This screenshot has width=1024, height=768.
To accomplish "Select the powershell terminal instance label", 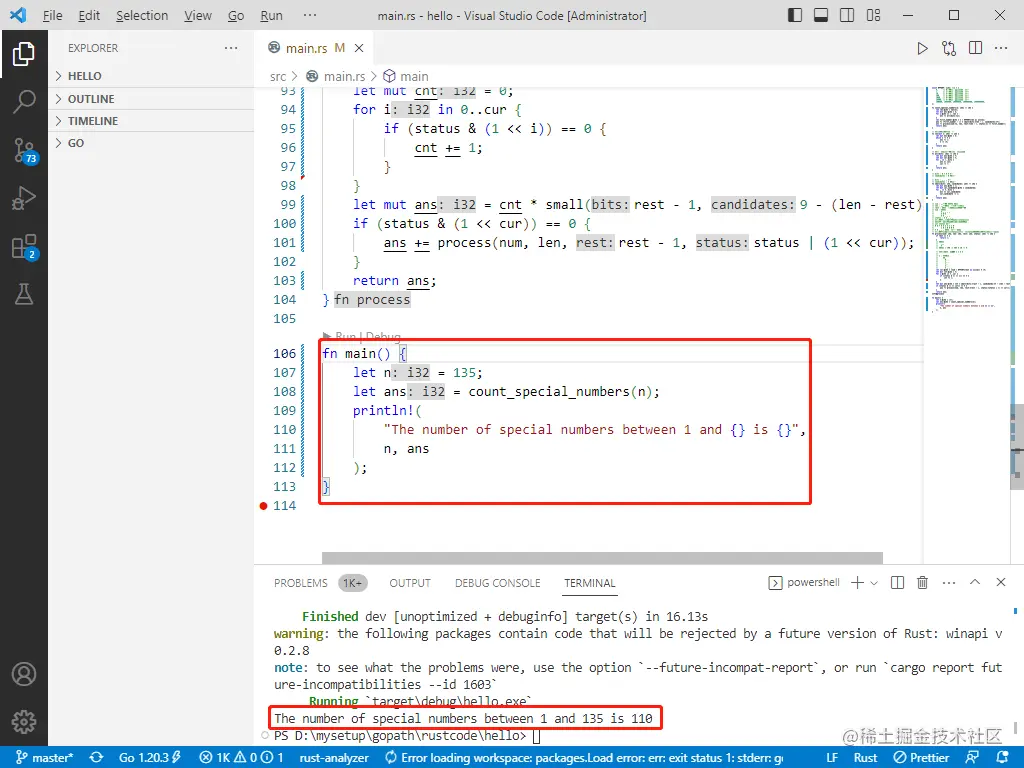I will 804,583.
